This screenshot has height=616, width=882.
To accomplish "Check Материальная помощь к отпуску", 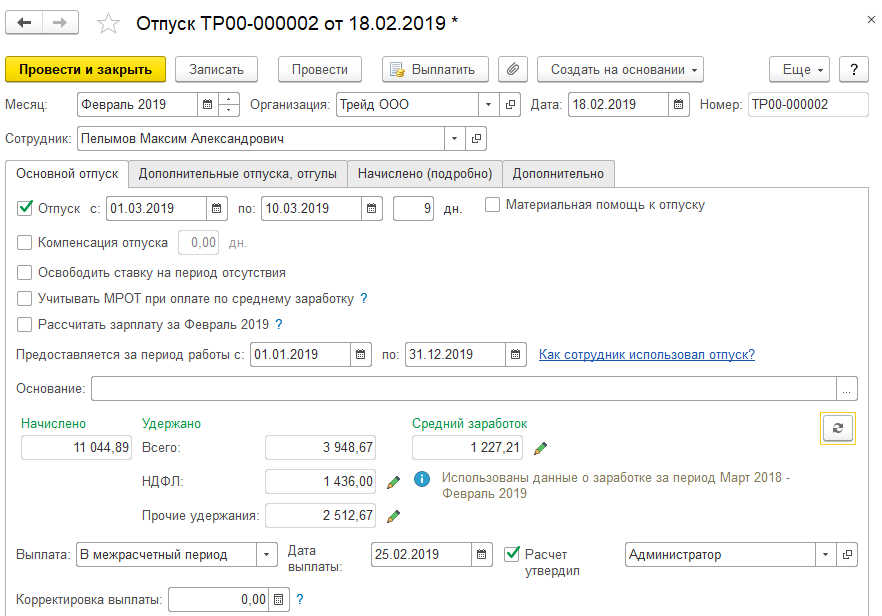I will coord(493,205).
